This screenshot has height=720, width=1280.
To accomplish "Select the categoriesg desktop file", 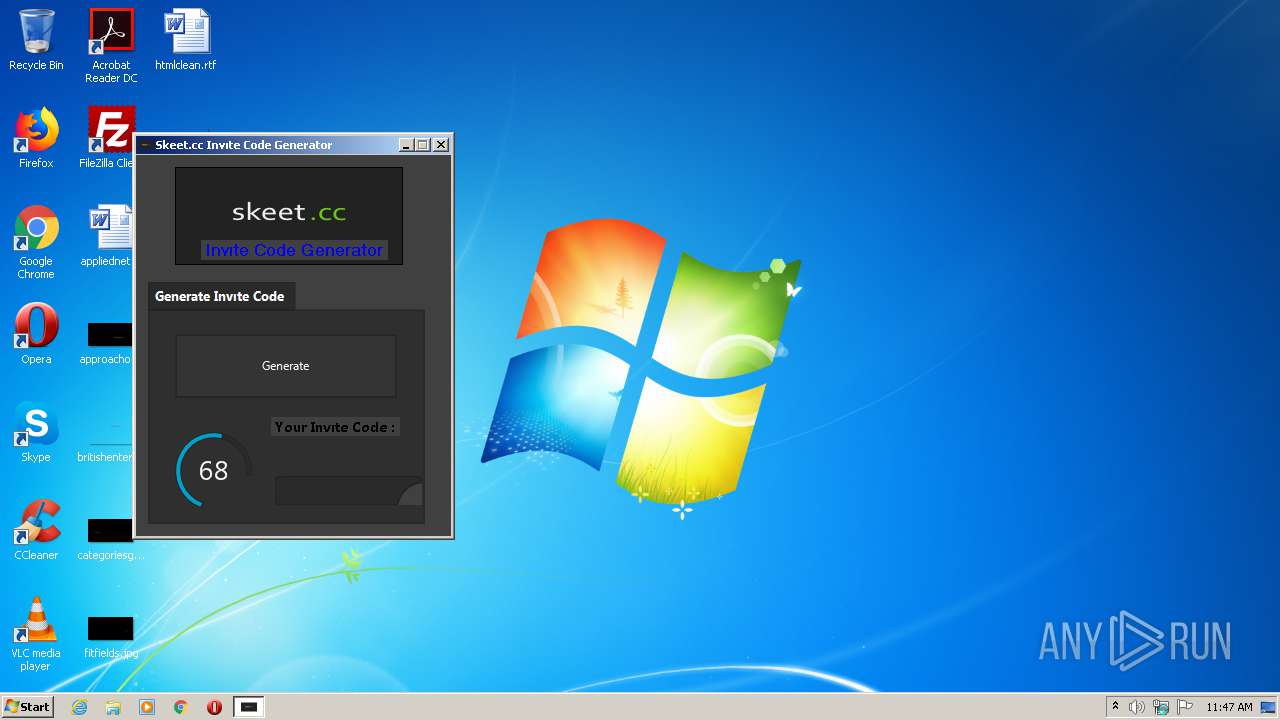I will tap(108, 540).
